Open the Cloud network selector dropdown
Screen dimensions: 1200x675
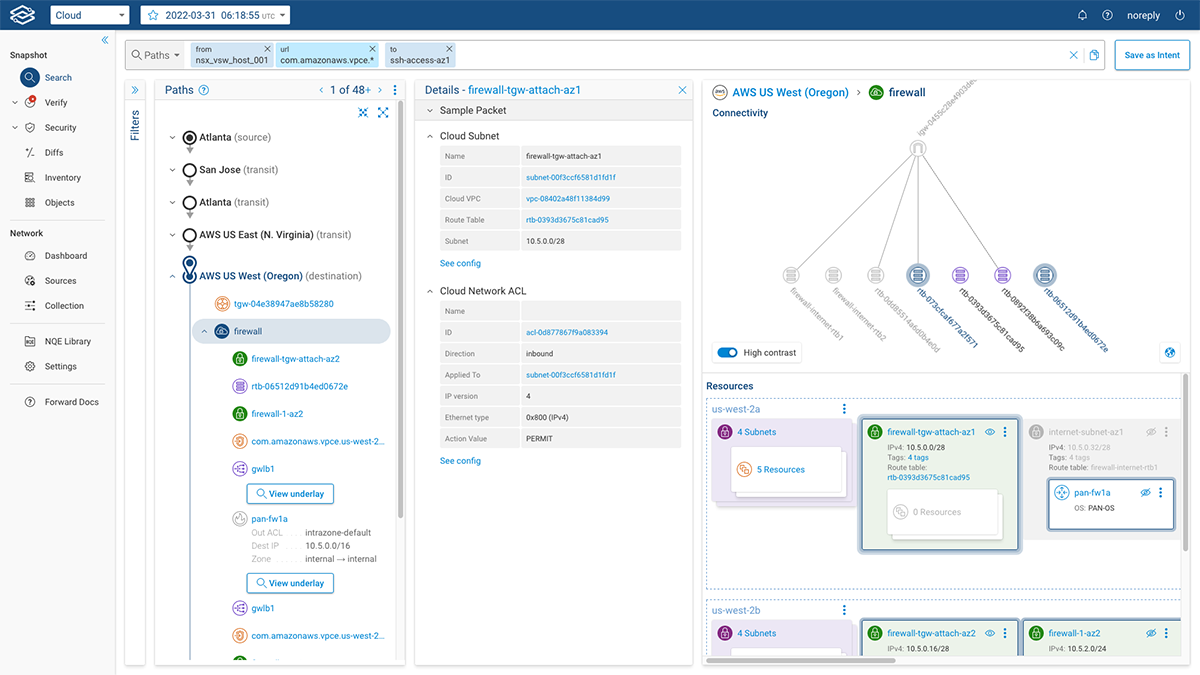88,15
